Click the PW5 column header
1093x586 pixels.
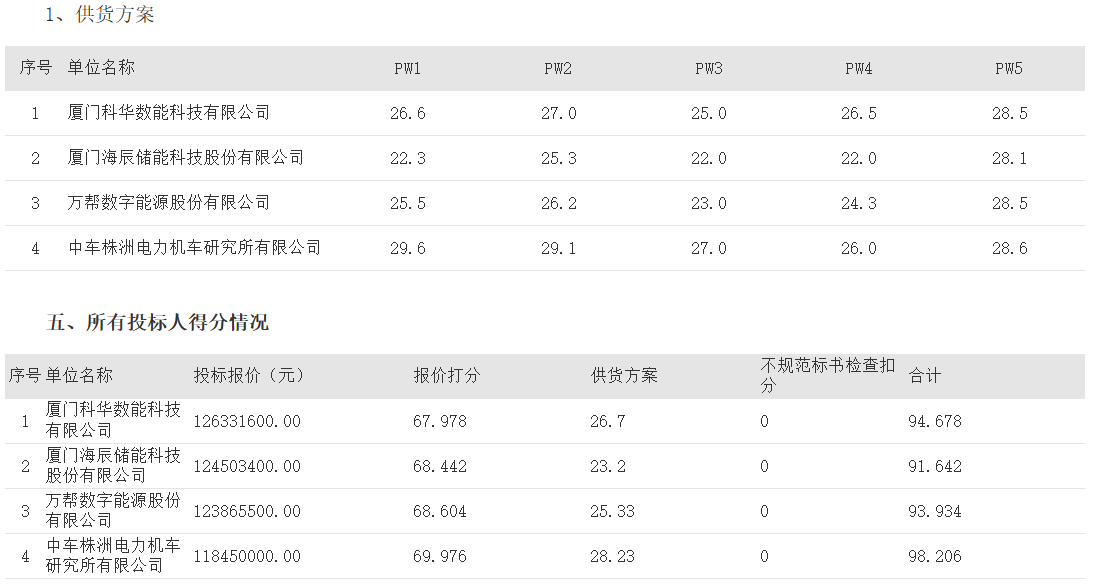[1009, 68]
